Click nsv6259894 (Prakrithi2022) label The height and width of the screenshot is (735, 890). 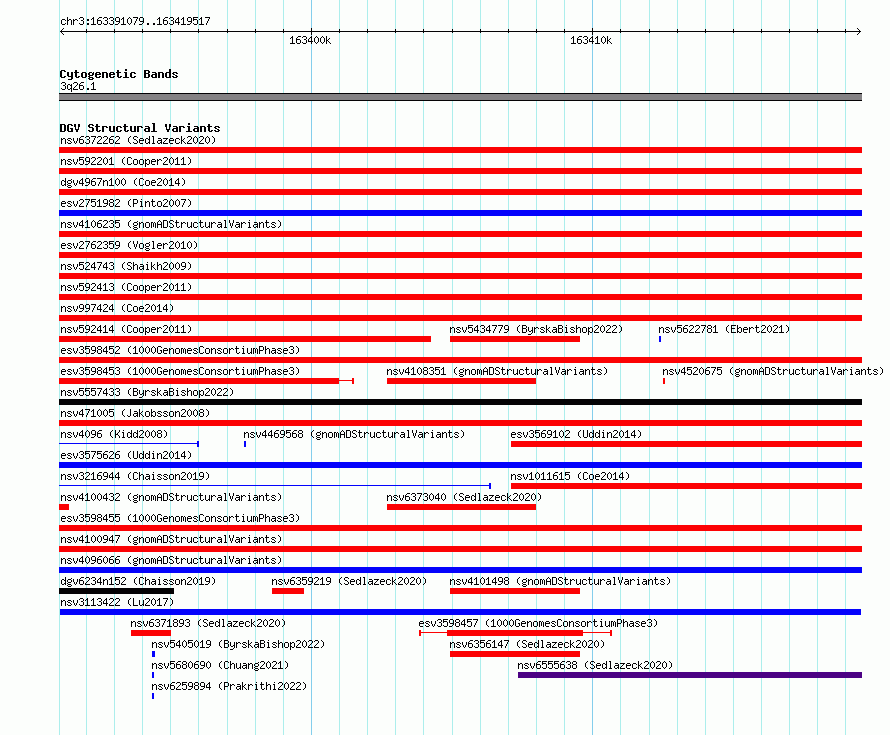point(229,686)
